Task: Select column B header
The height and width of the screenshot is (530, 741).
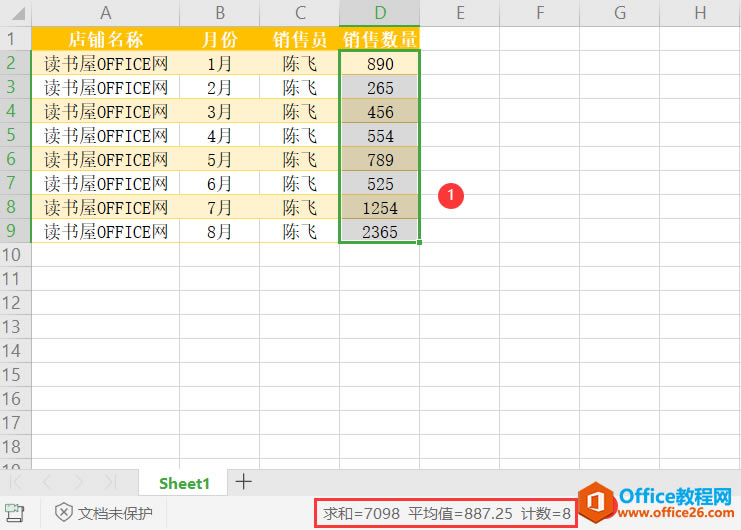Action: pyautogui.click(x=219, y=13)
